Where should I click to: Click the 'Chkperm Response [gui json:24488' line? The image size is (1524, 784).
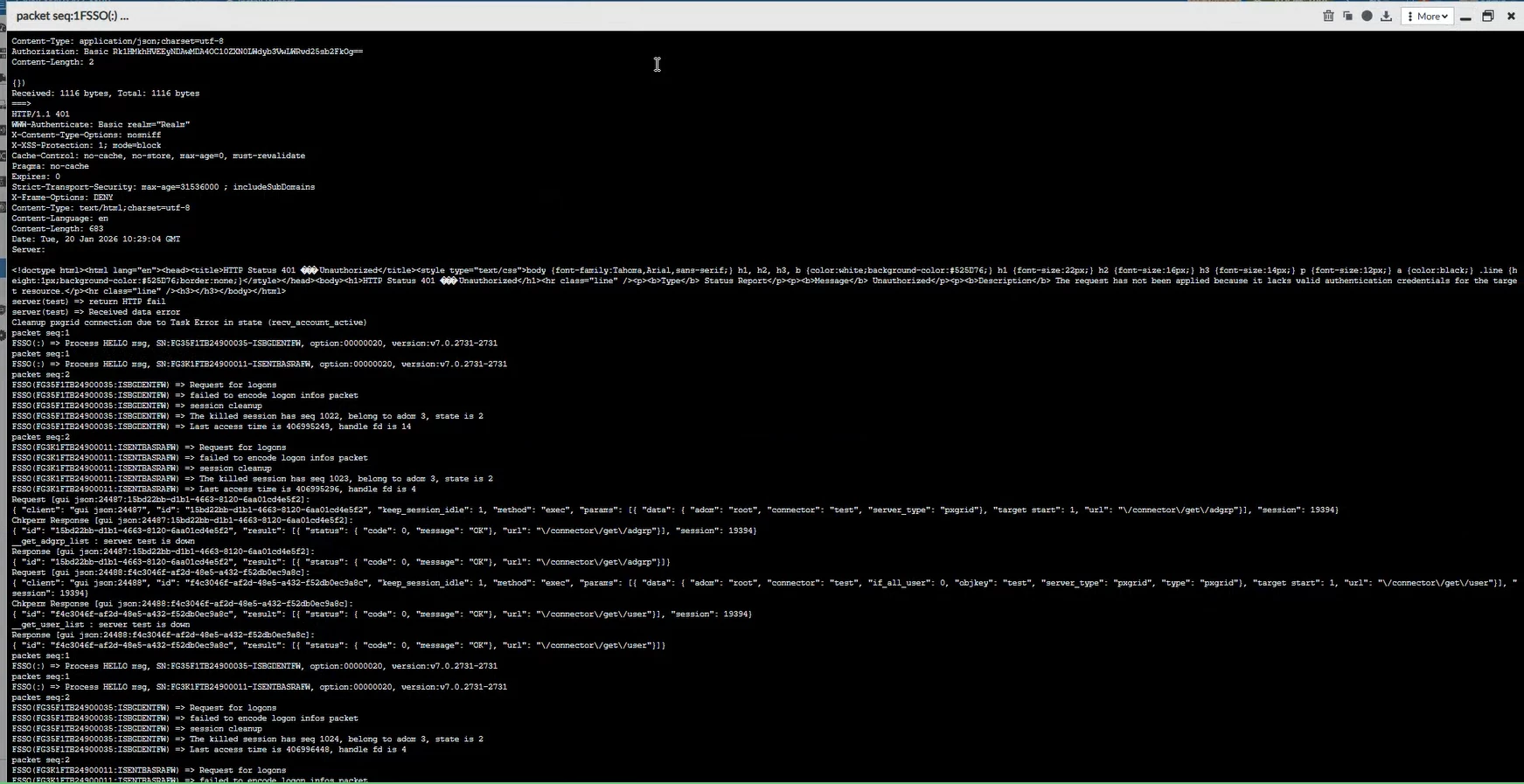click(183, 604)
